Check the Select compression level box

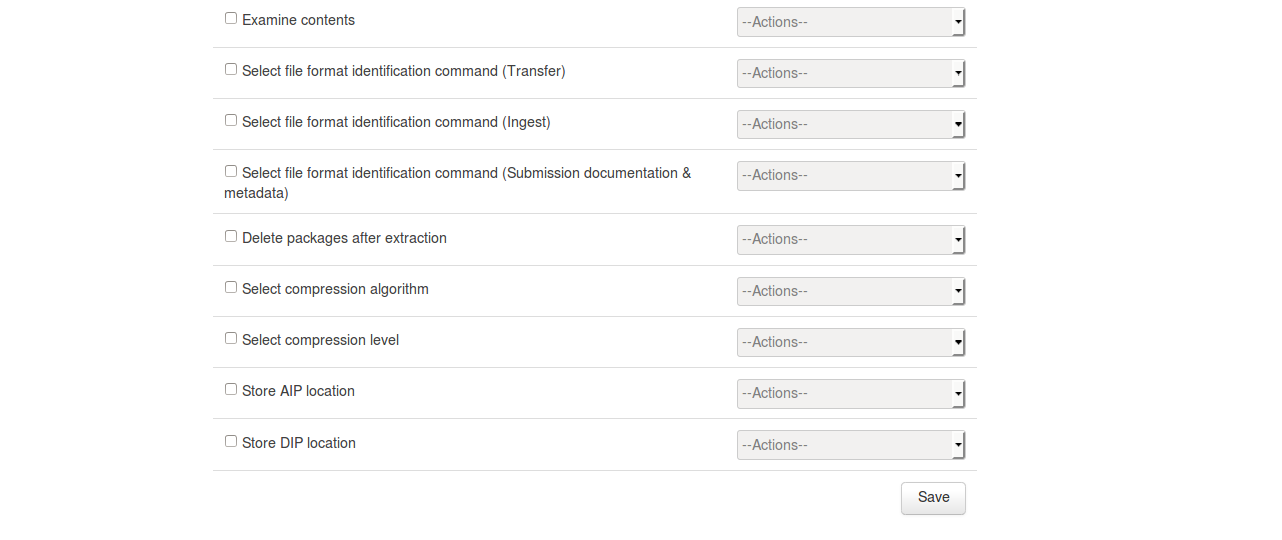point(231,338)
